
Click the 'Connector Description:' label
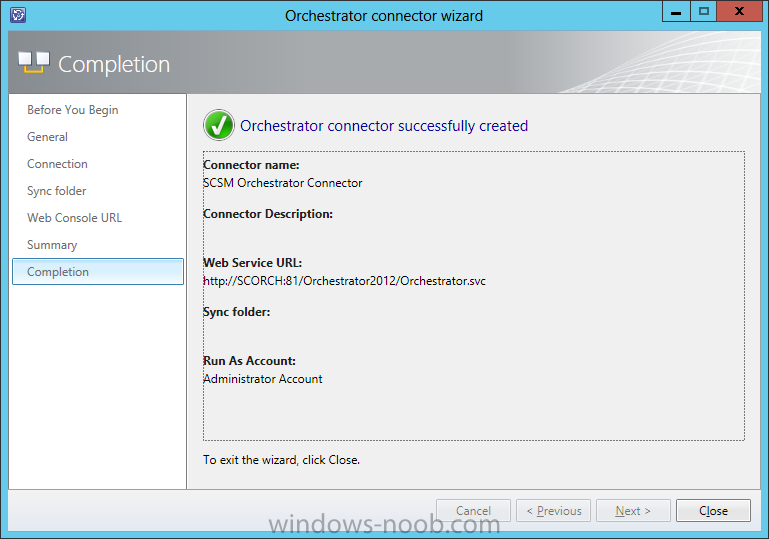coord(268,214)
